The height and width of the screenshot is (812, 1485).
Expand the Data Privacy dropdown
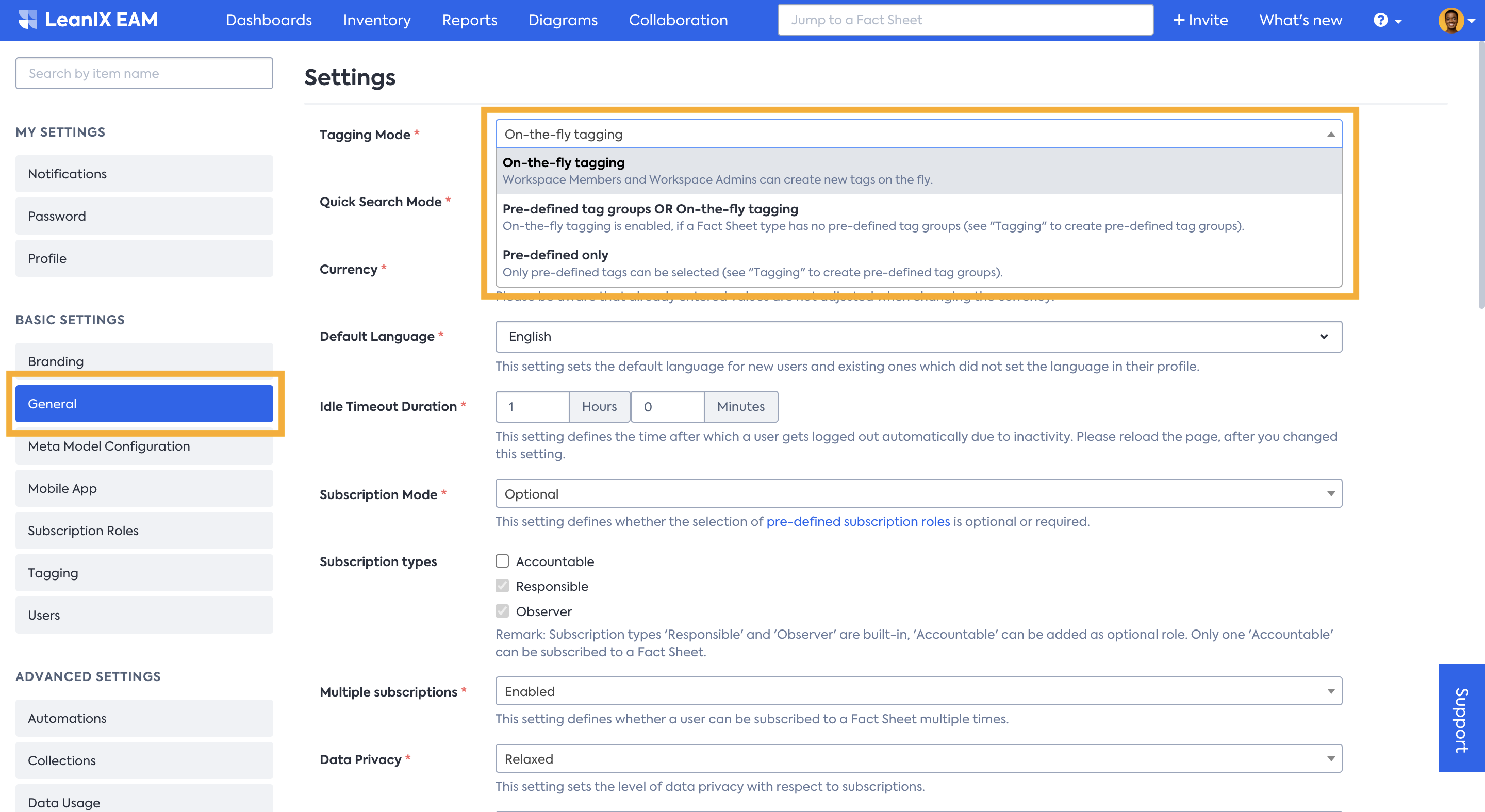tap(918, 759)
